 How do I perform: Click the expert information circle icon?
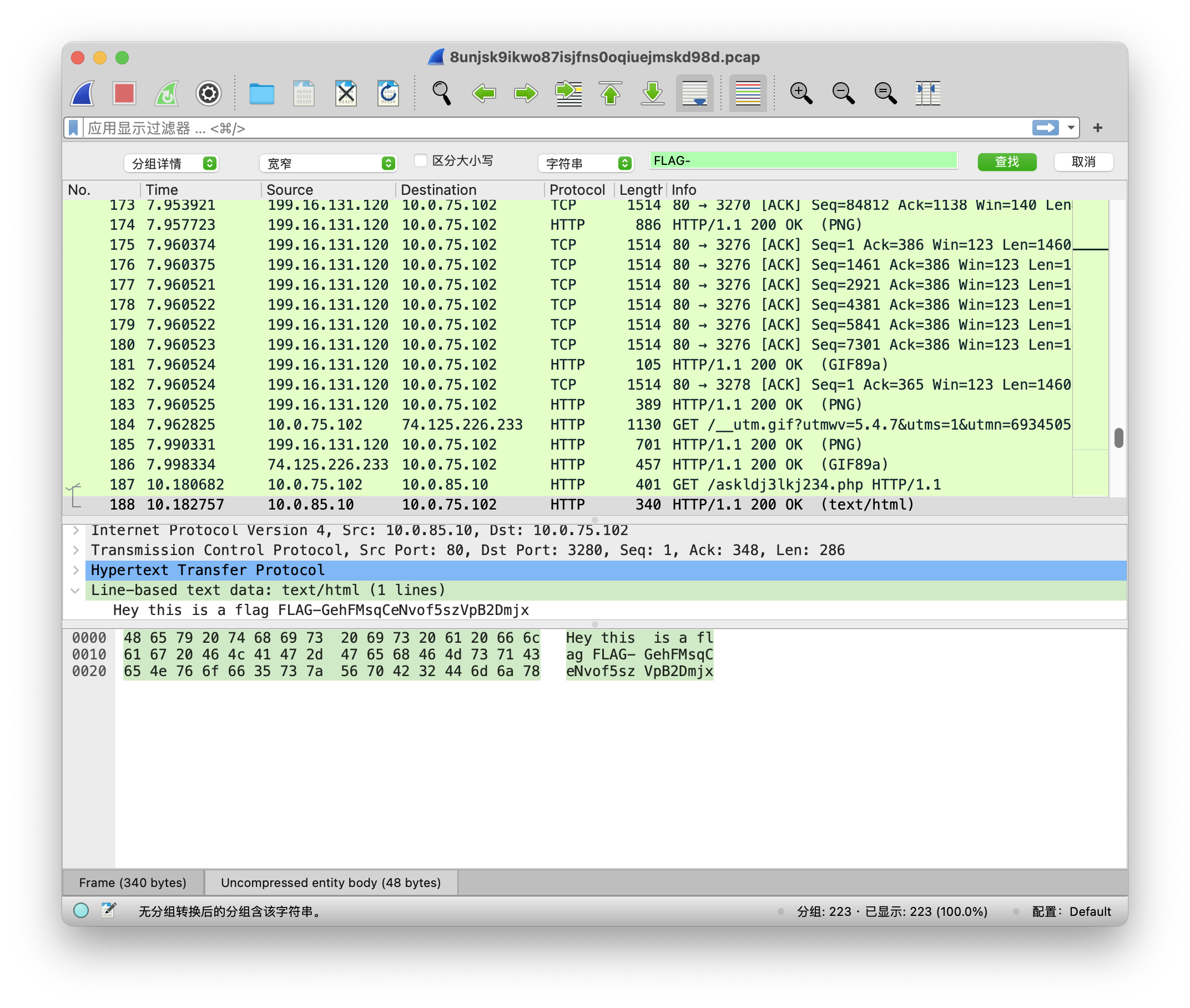[x=81, y=911]
